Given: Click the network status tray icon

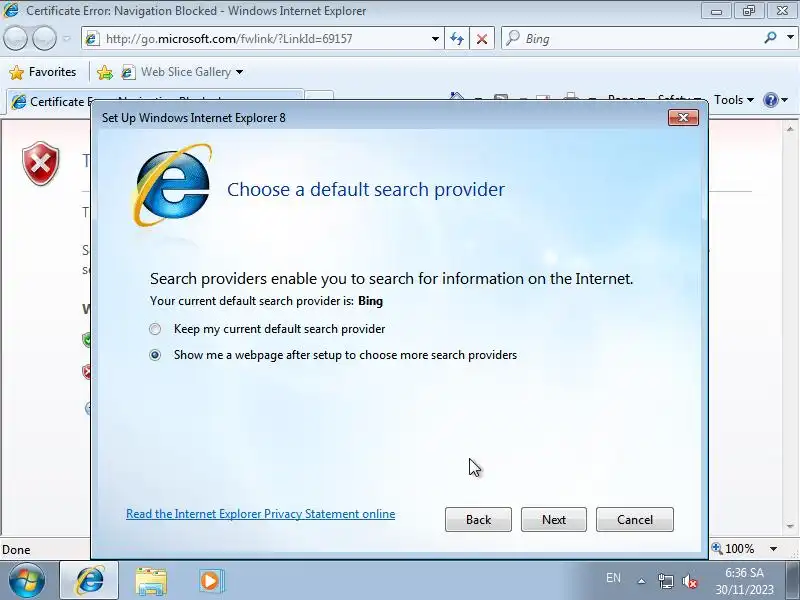Looking at the screenshot, I should coord(666,581).
